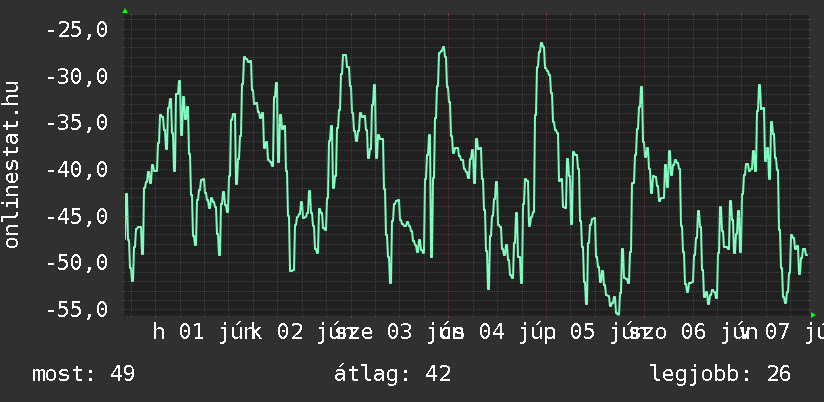This screenshot has height=402, width=824.
Task: Click the '06' date label on x-axis
Action: point(693,332)
